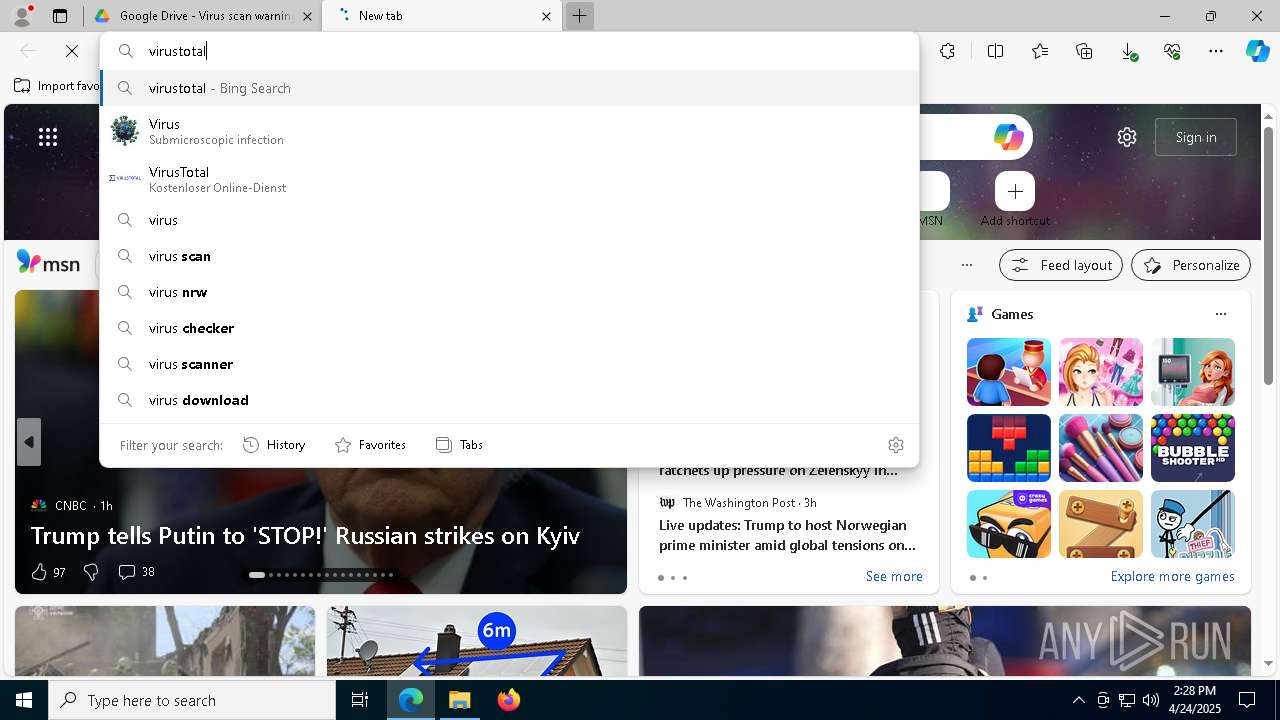Viewport: 1280px width, 720px height.
Task: Open the apps grid launcher icon
Action: click(x=48, y=137)
